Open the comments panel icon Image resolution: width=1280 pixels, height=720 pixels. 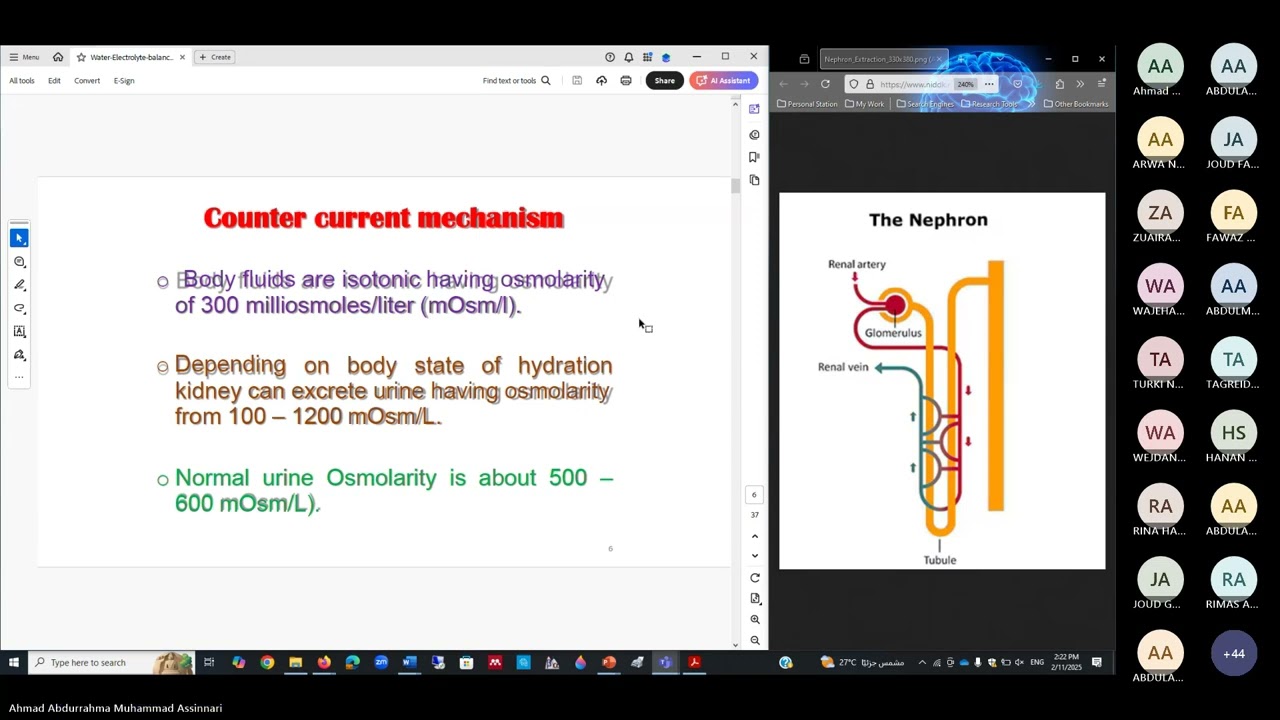(x=754, y=134)
